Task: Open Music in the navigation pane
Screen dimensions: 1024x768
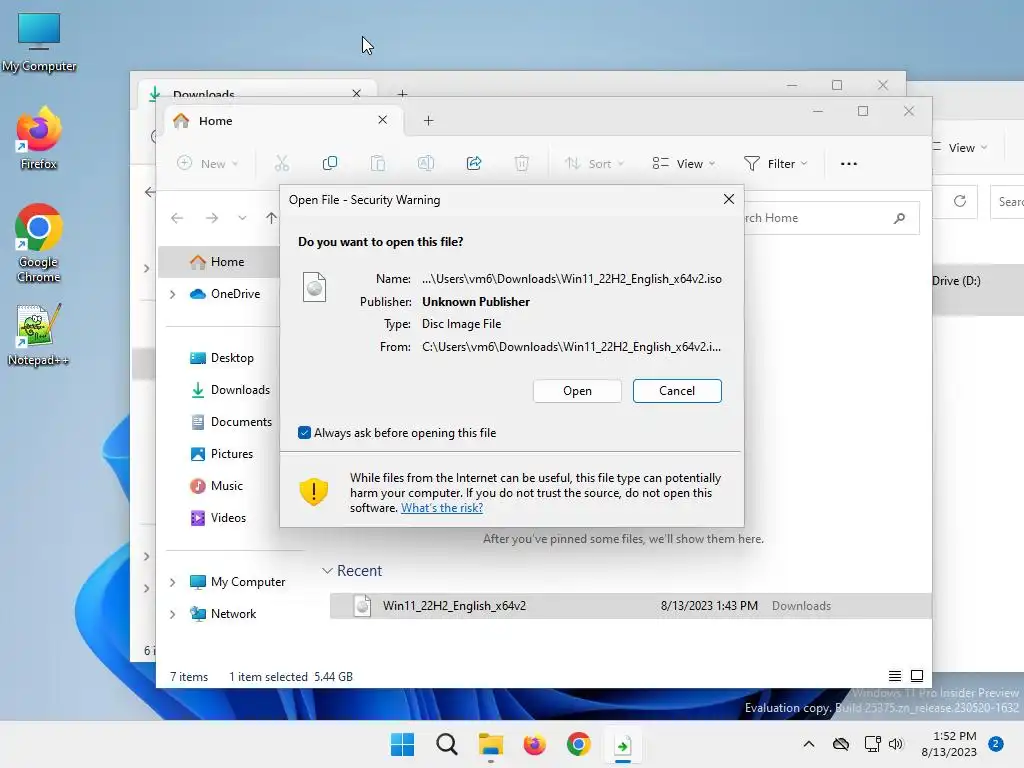Action: [x=217, y=486]
